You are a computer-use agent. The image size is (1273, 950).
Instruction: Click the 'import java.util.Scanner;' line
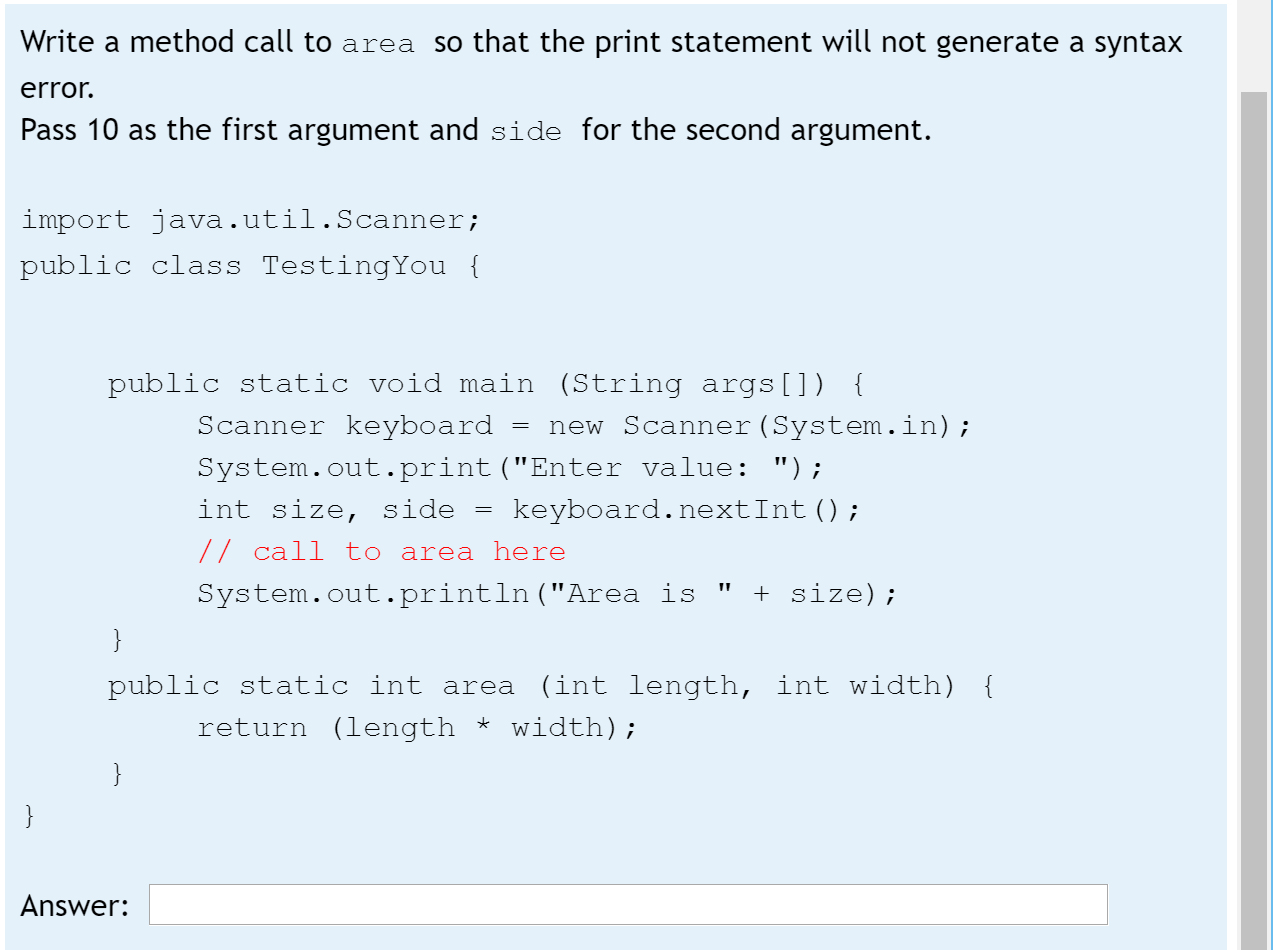pyautogui.click(x=251, y=220)
